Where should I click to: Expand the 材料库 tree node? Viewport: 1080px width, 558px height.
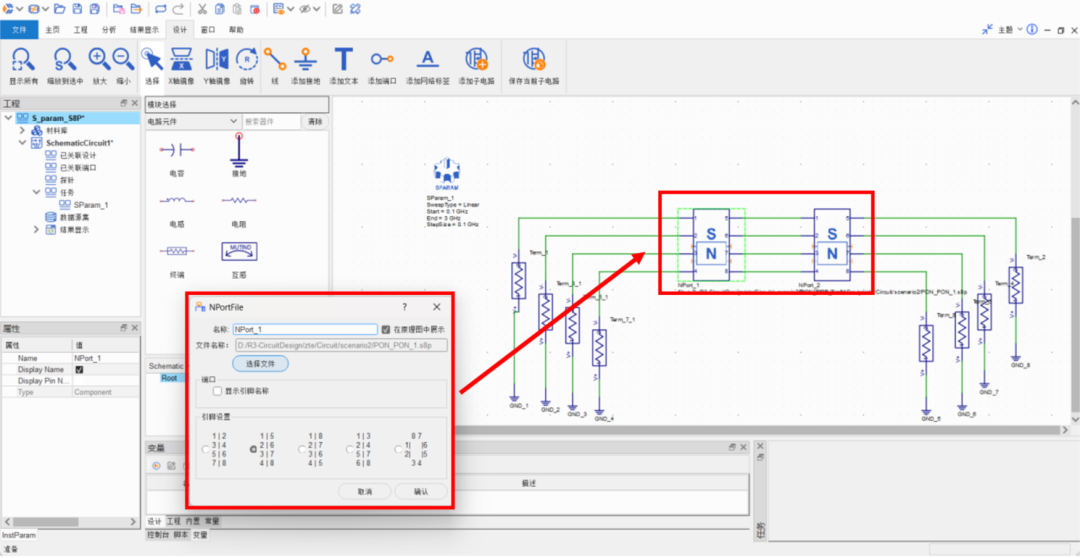(x=22, y=130)
